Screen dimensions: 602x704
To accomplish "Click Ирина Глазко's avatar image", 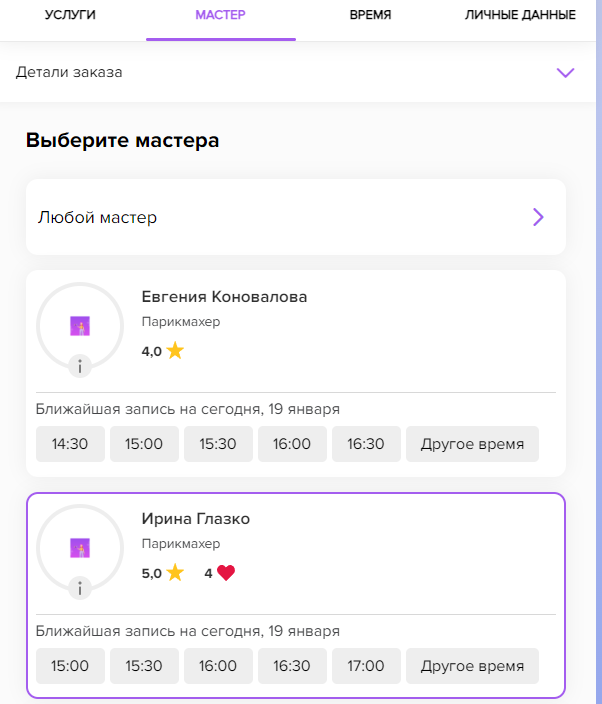I will 80,548.
